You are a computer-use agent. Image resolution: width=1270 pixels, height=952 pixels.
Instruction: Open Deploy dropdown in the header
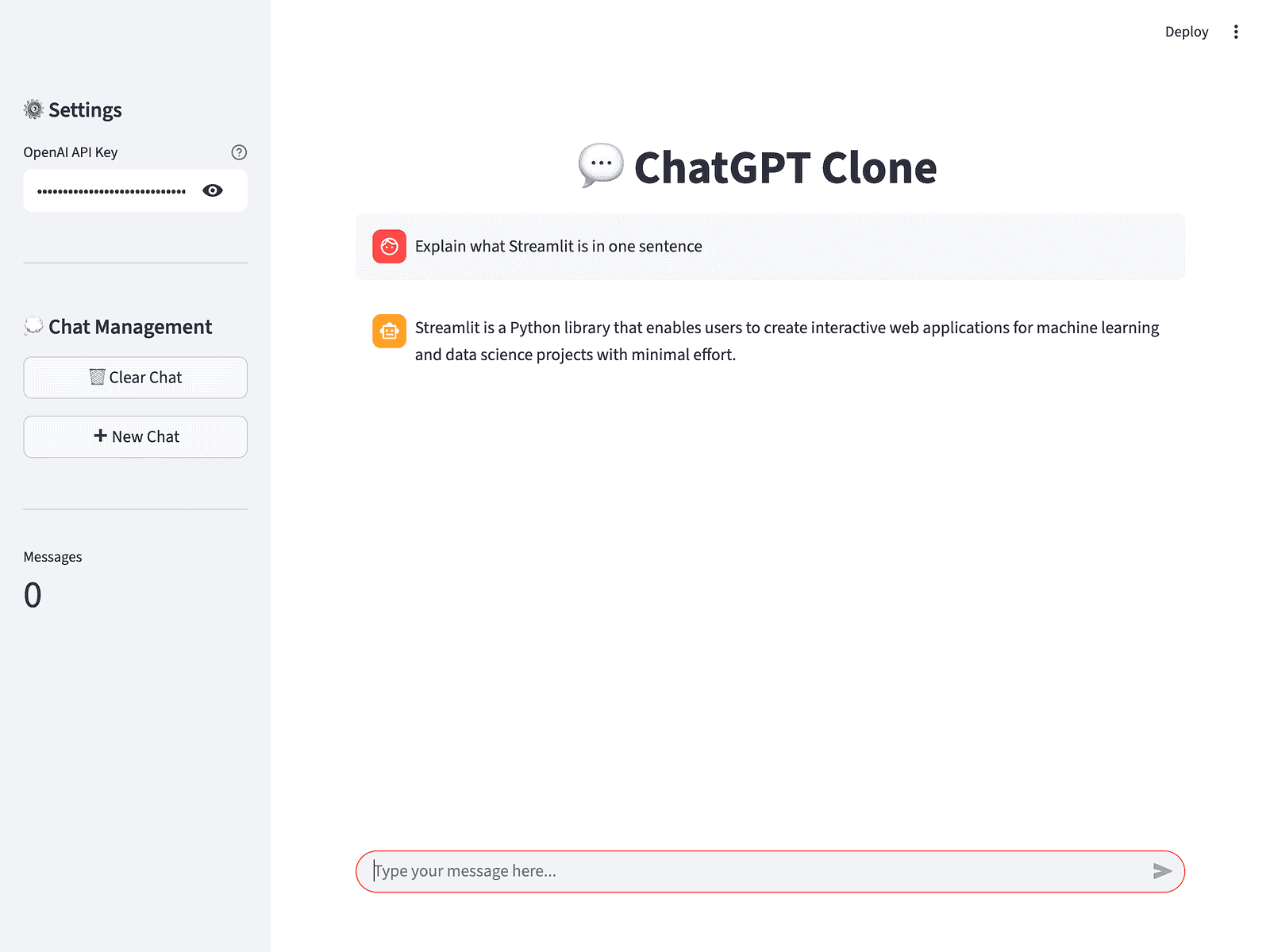pos(1186,32)
